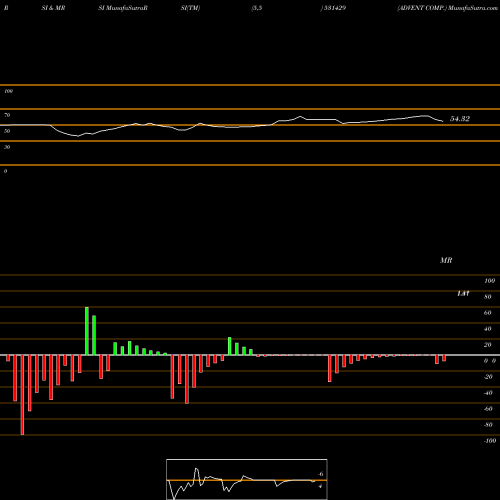
Task: Click the MR axis label 60
Action: (x=487, y=313)
